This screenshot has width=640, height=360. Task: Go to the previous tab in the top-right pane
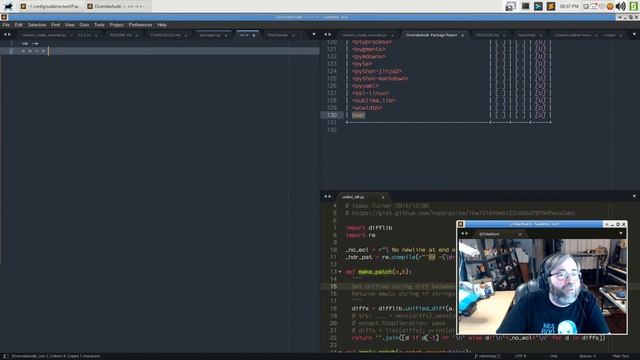(325, 35)
